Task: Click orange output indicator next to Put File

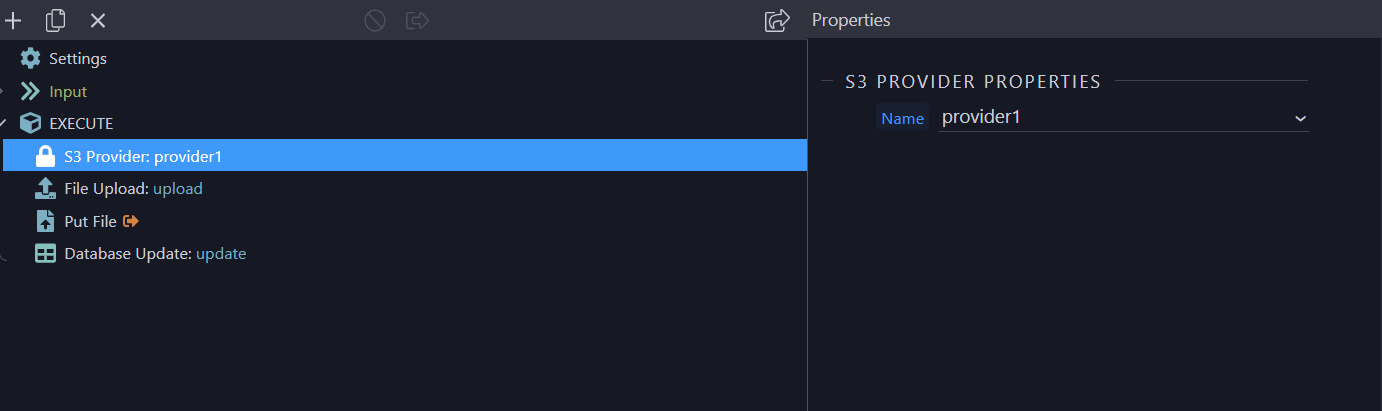Action: point(130,221)
